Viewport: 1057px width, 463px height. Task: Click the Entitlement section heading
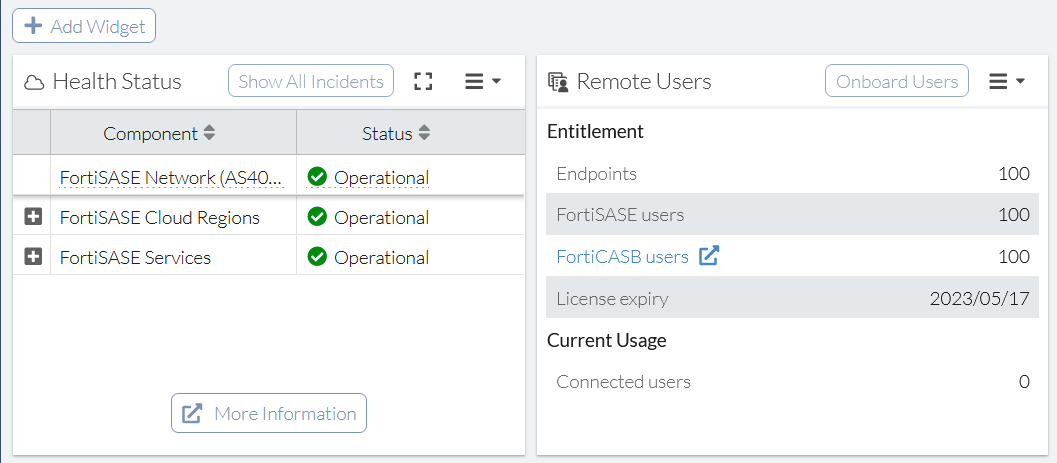(x=595, y=131)
